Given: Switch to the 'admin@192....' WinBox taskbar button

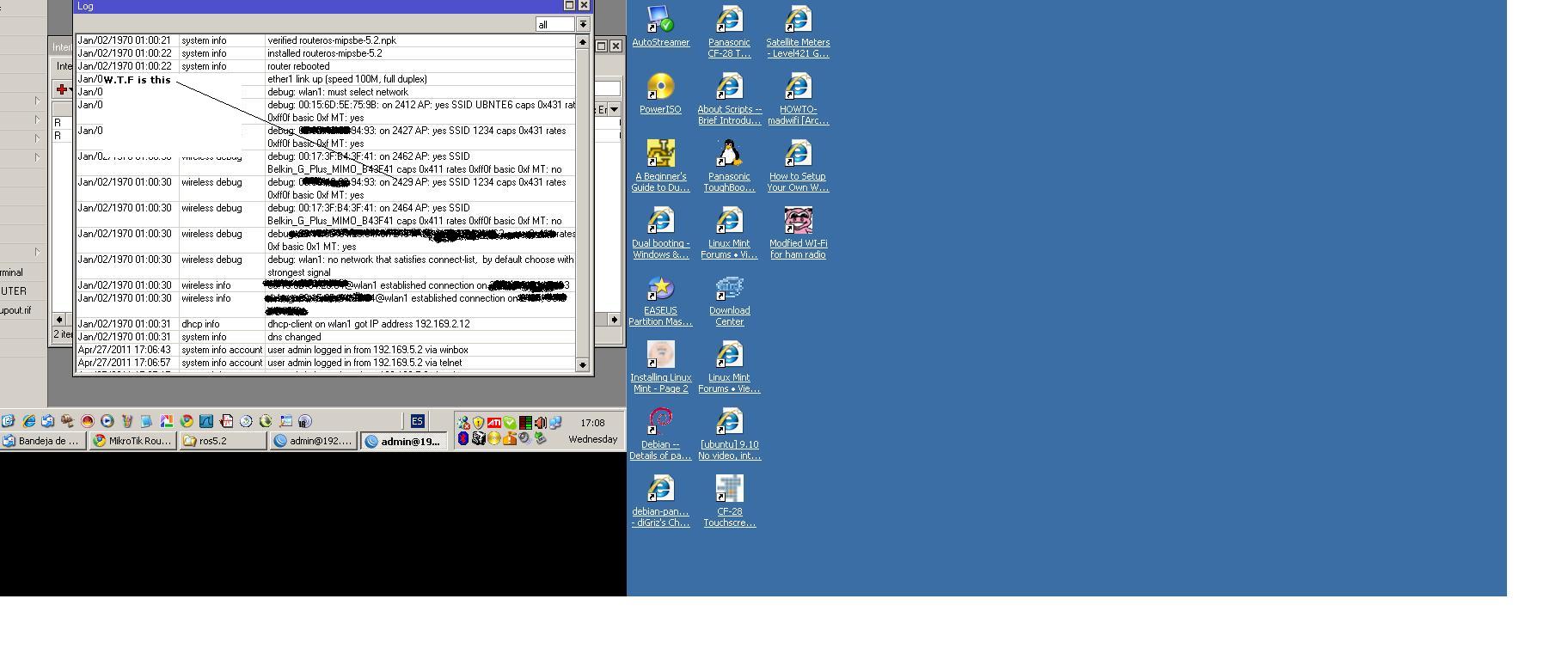Looking at the screenshot, I should tap(314, 441).
